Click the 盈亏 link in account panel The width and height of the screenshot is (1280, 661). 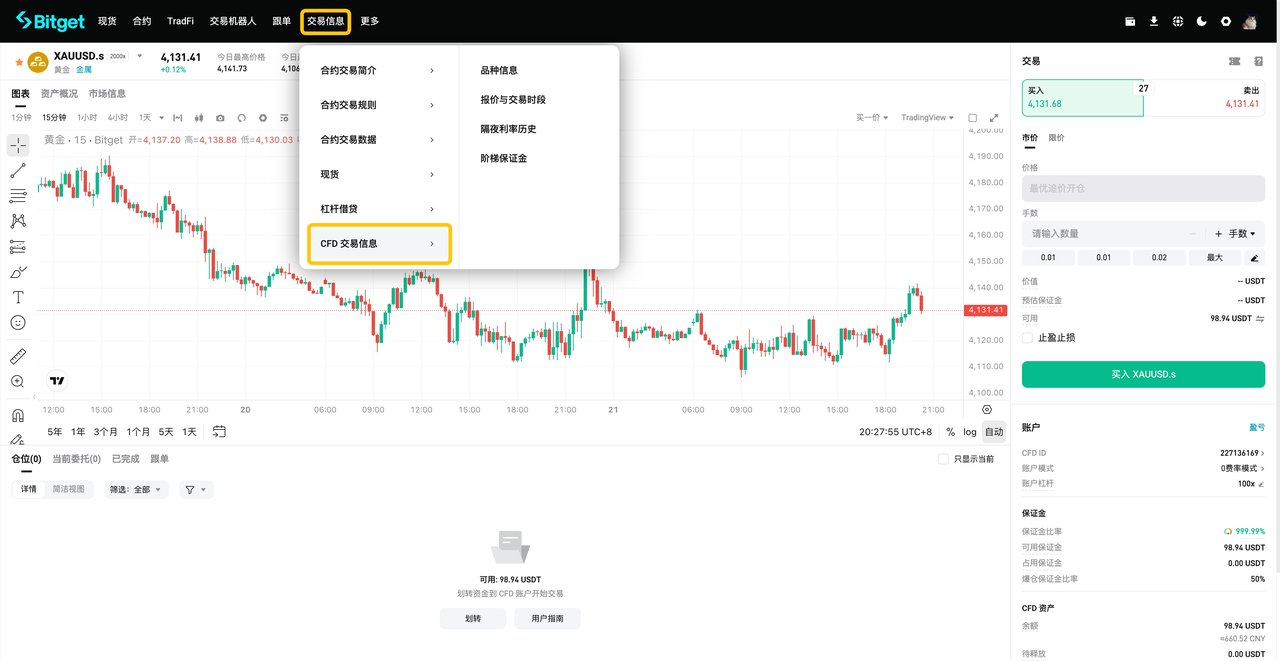coord(1257,428)
